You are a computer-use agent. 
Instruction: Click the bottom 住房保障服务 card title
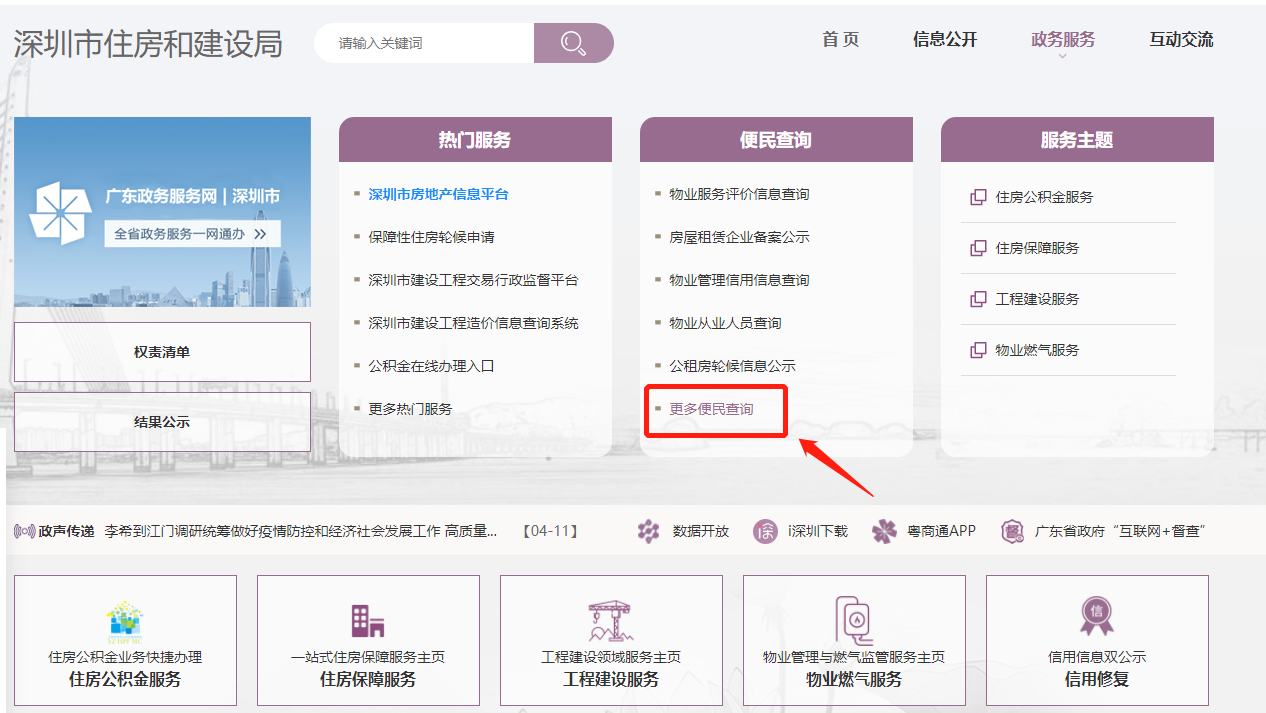[x=368, y=680]
